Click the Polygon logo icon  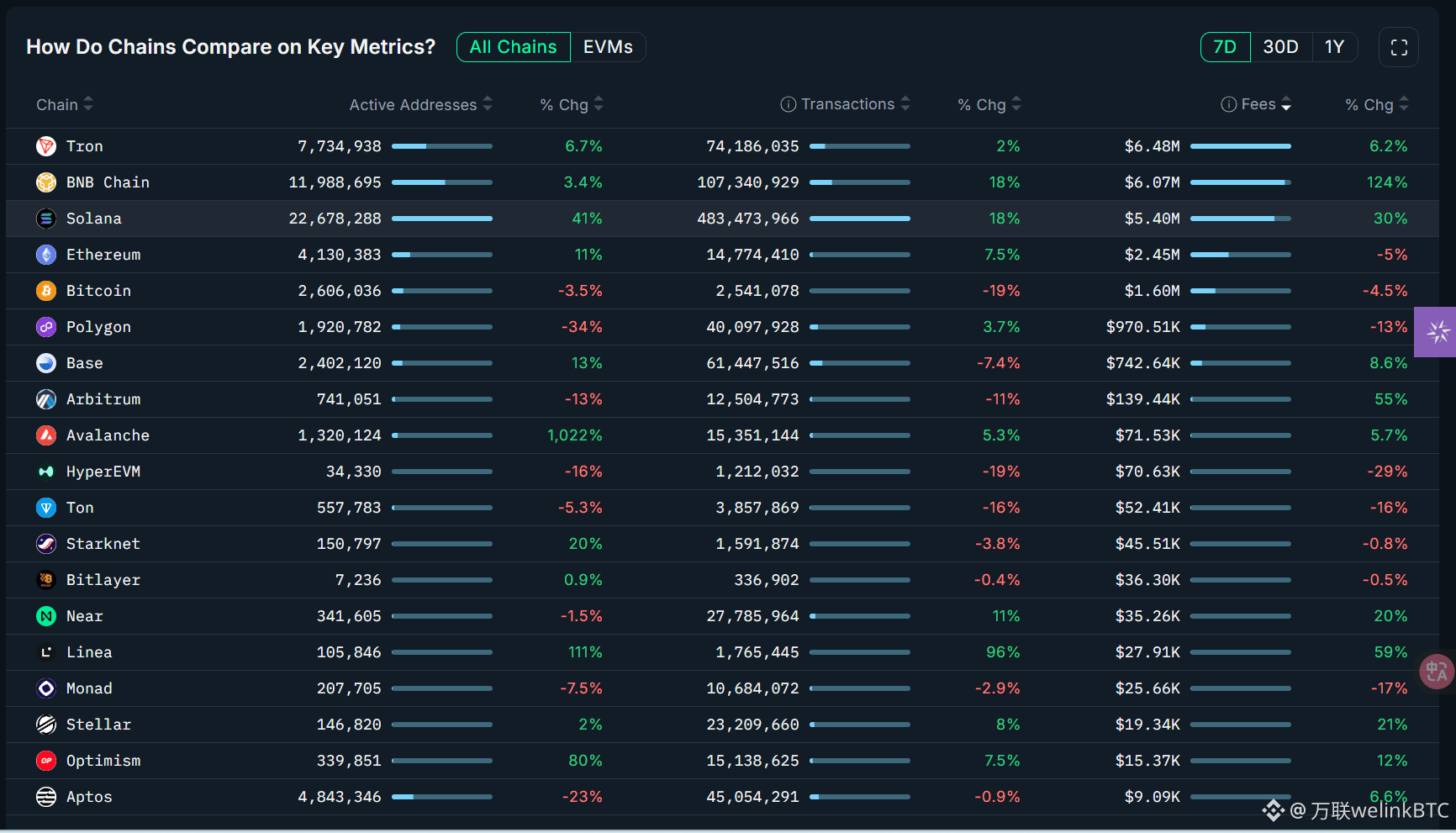click(x=46, y=327)
